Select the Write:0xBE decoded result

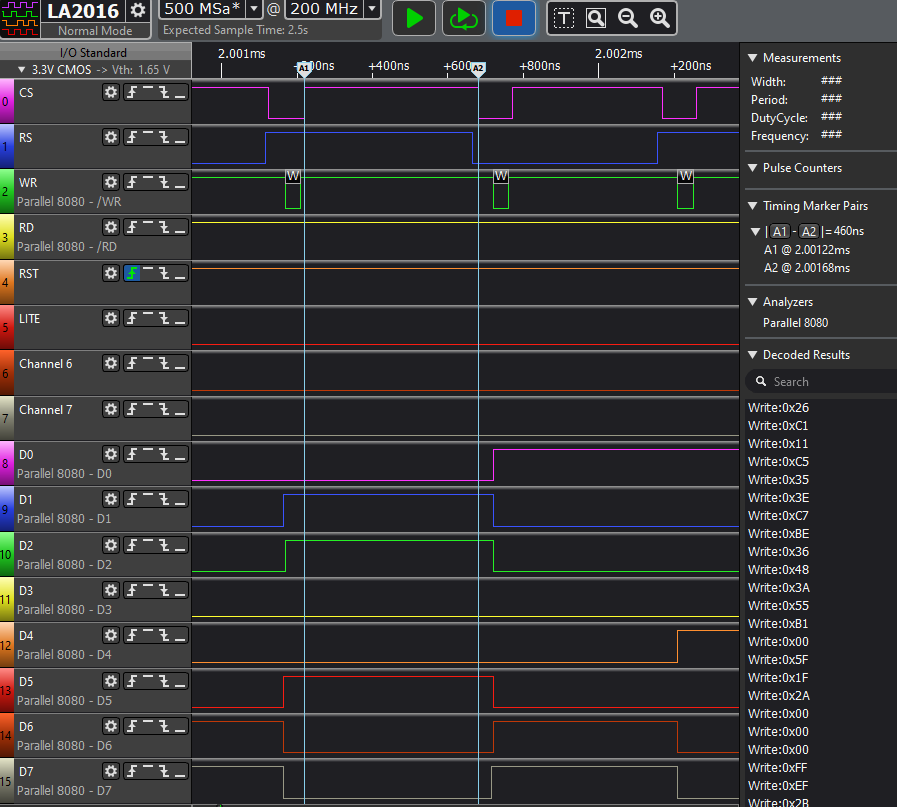(778, 534)
